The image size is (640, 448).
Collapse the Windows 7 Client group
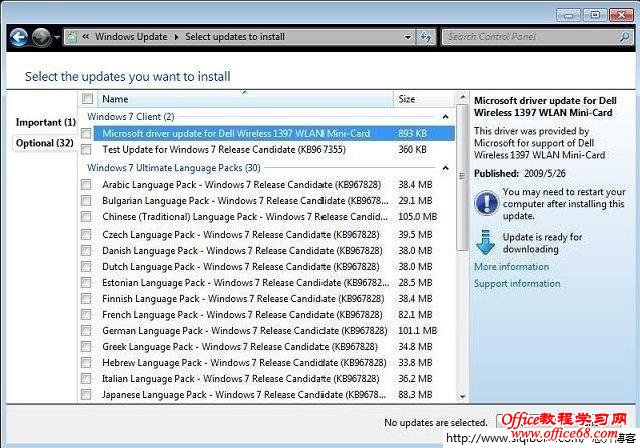[445, 117]
